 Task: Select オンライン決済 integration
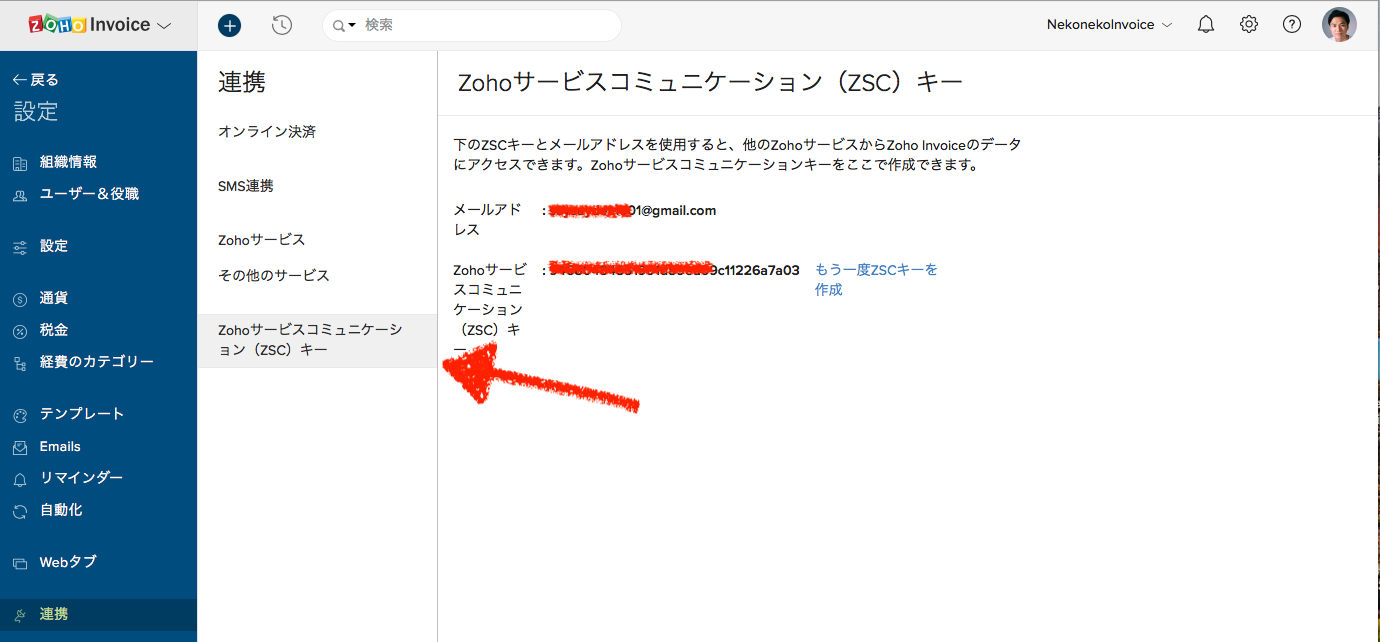(267, 132)
